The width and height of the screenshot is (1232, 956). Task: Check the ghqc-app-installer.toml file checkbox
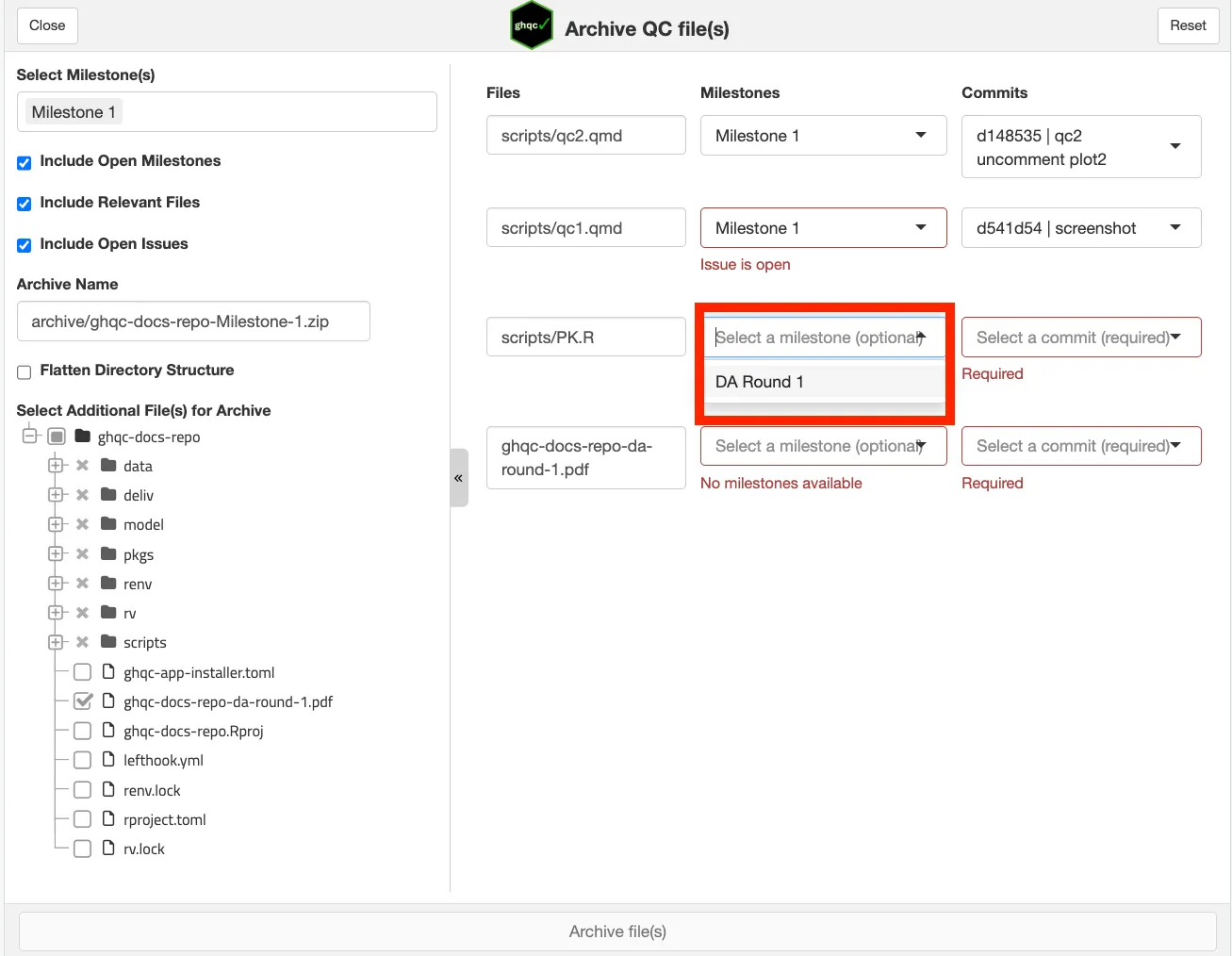[x=83, y=672]
